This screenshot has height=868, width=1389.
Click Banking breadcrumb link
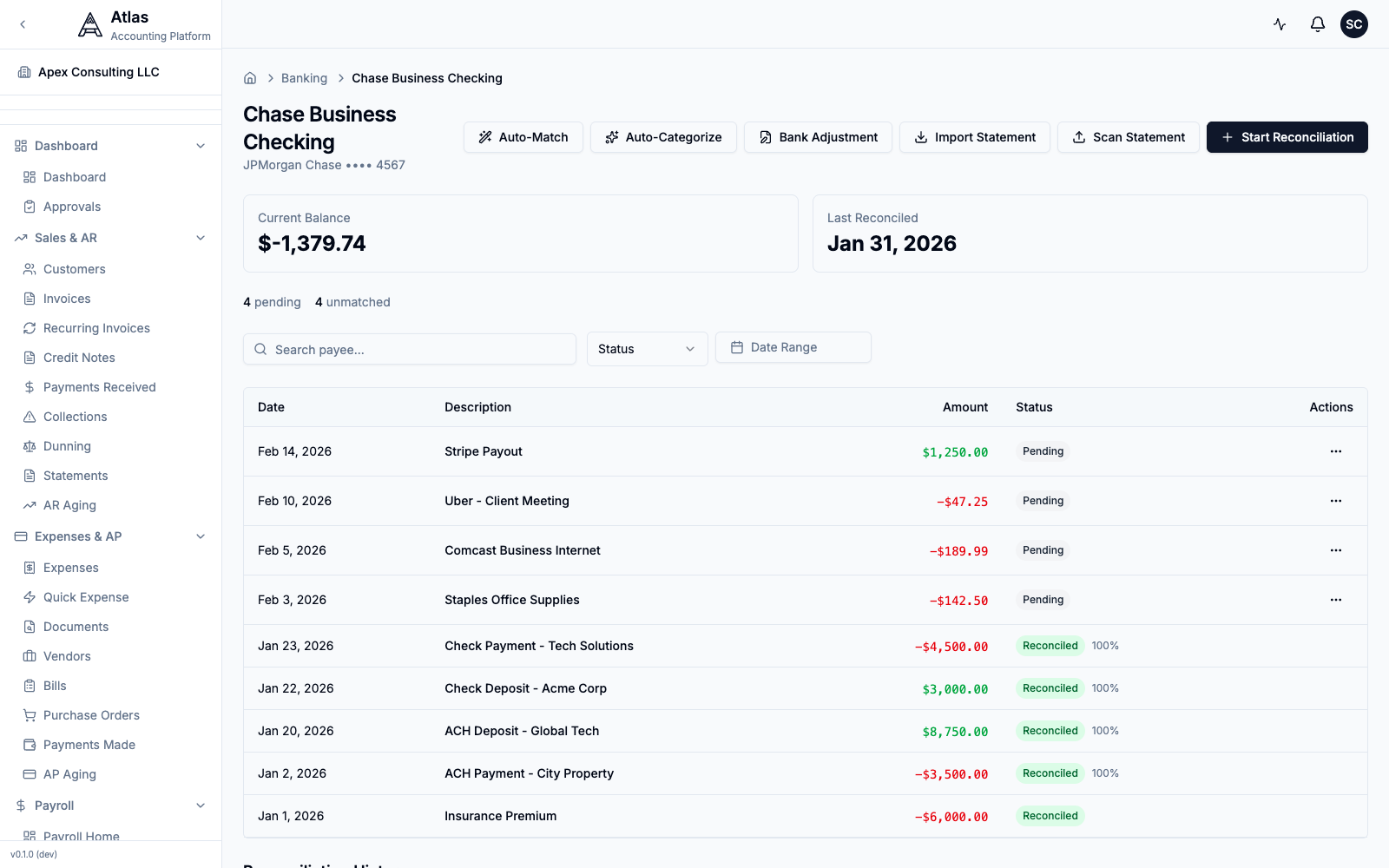pyautogui.click(x=304, y=78)
